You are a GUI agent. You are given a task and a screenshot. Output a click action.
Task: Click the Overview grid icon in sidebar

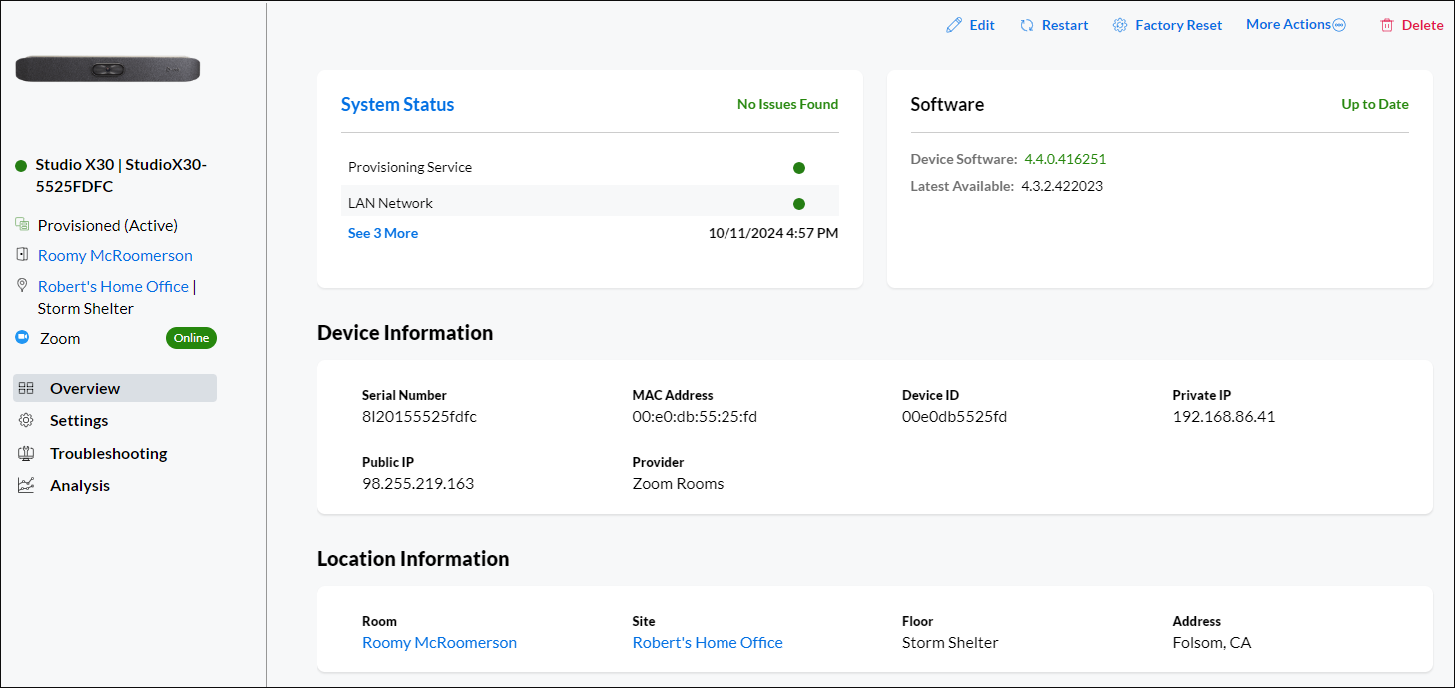coord(27,388)
